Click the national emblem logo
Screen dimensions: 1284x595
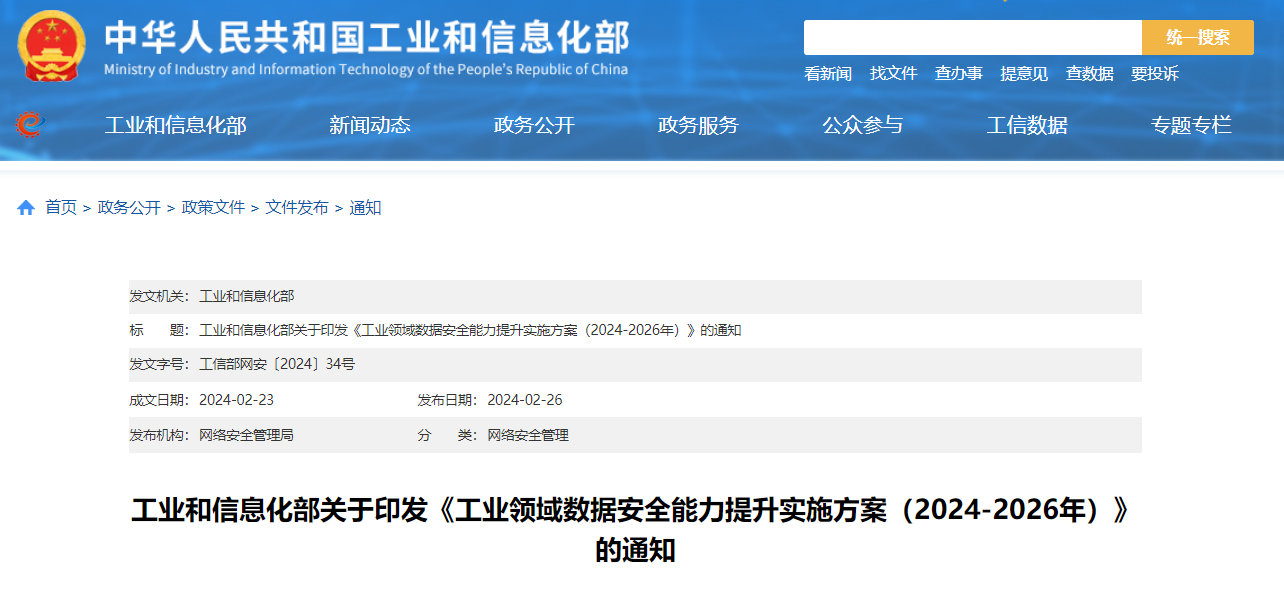tap(52, 46)
